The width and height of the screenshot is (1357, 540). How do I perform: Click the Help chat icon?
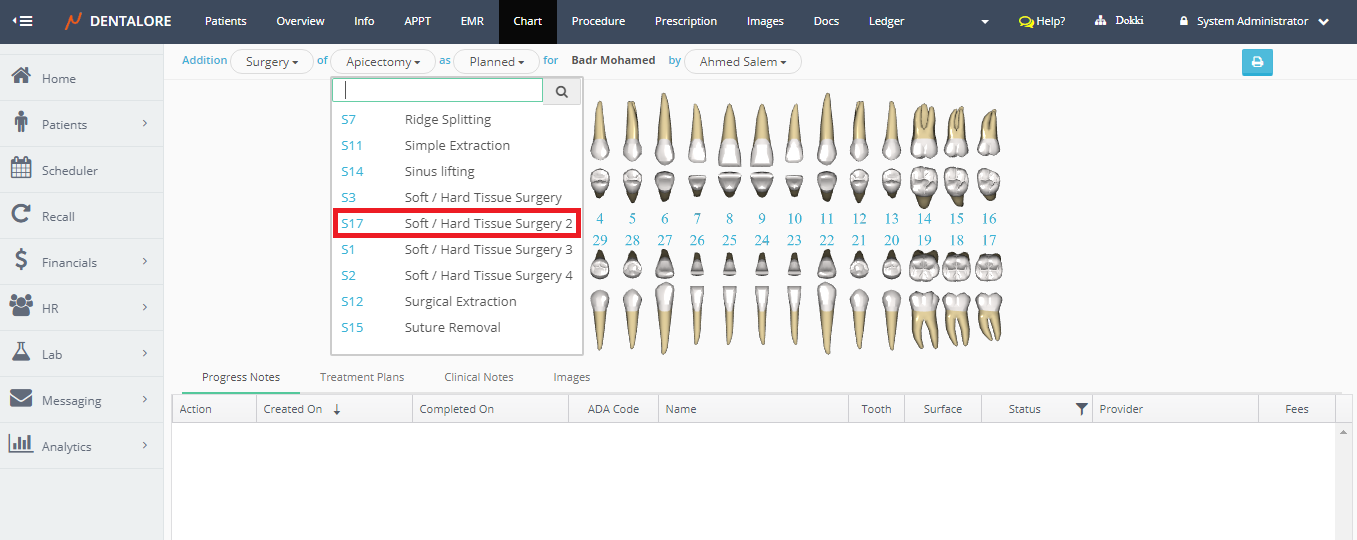[1026, 21]
